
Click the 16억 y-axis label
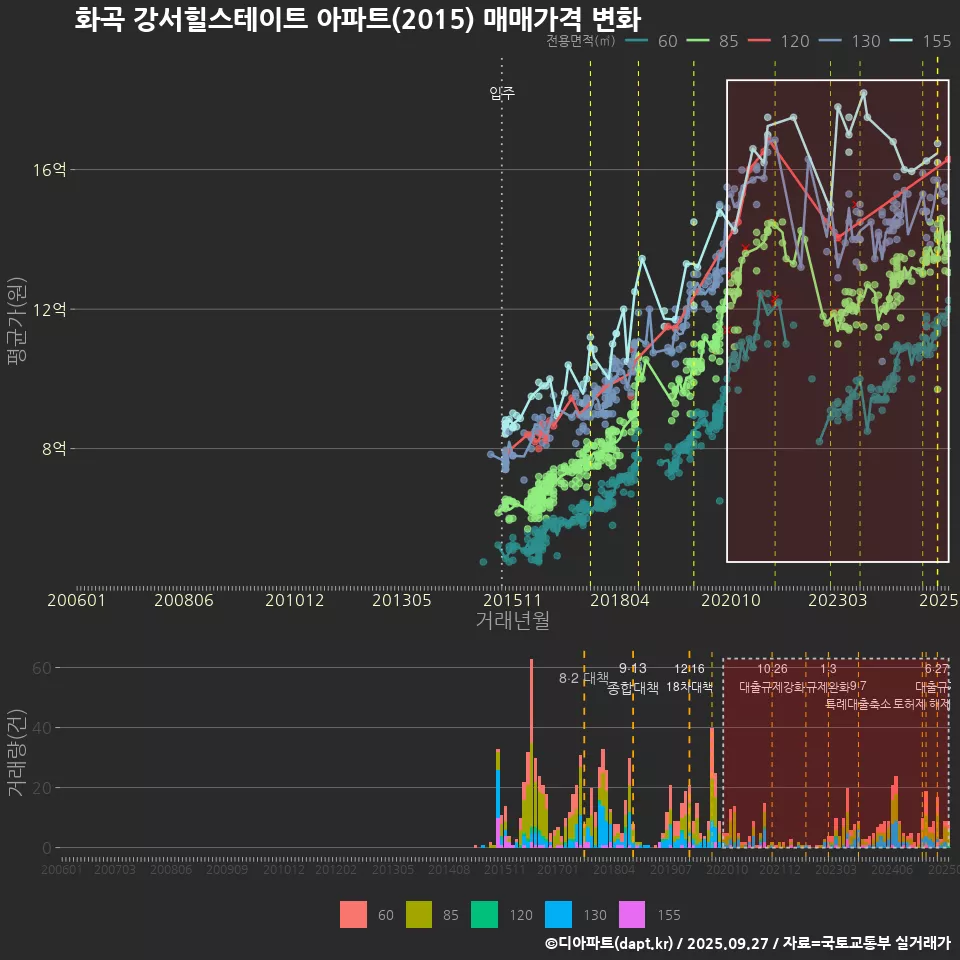pos(49,170)
